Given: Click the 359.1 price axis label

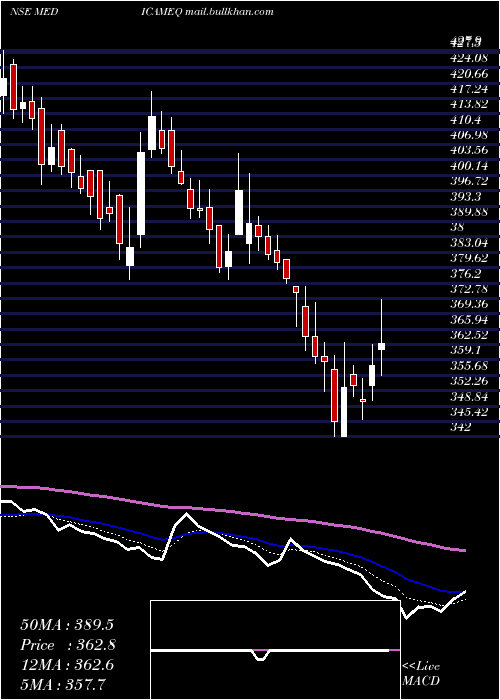Looking at the screenshot, I should (x=465, y=350).
